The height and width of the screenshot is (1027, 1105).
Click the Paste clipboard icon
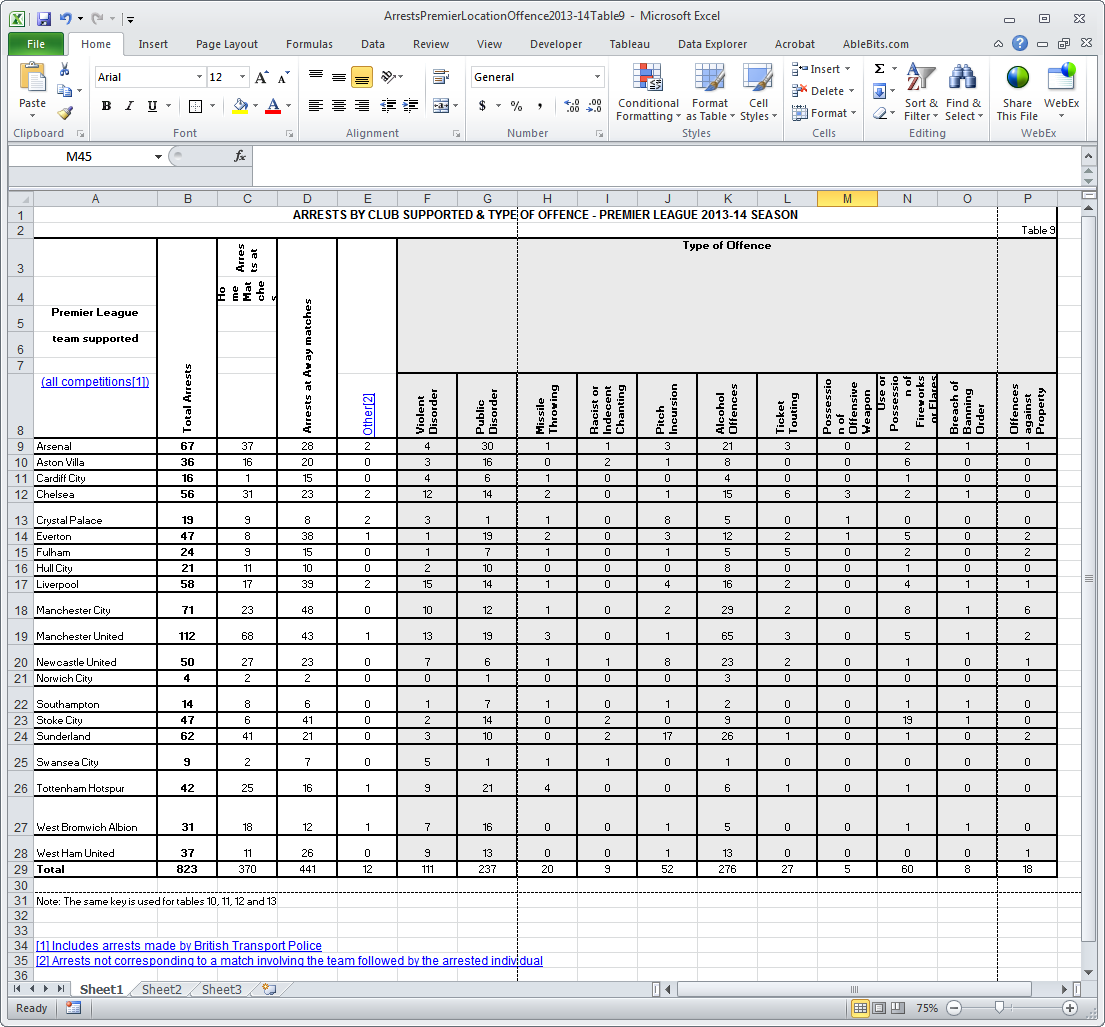[32, 77]
